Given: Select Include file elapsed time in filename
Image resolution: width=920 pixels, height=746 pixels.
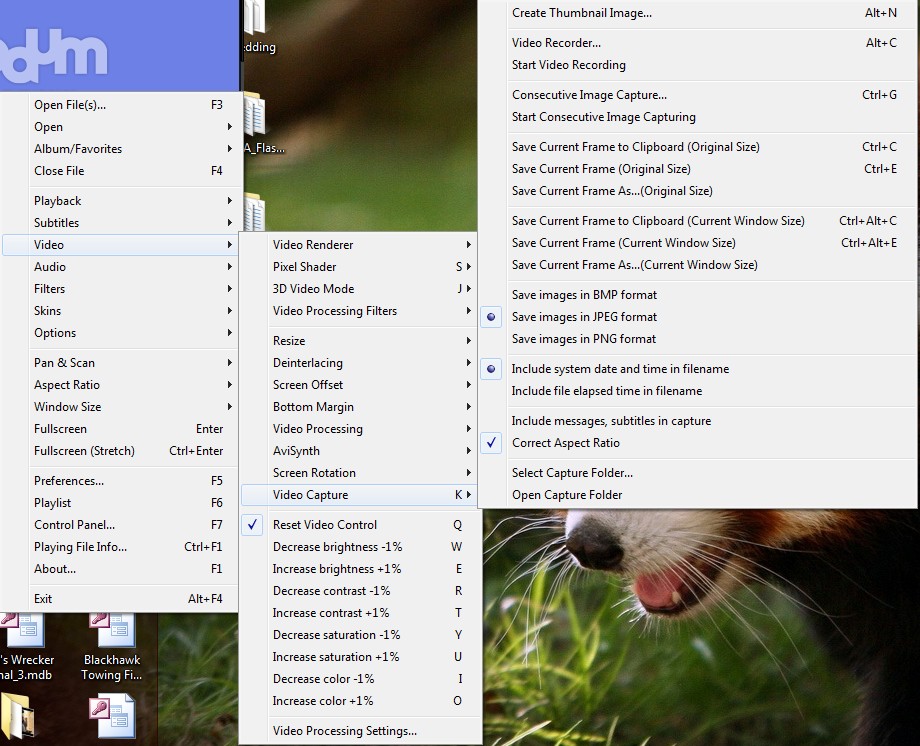Looking at the screenshot, I should [698, 391].
